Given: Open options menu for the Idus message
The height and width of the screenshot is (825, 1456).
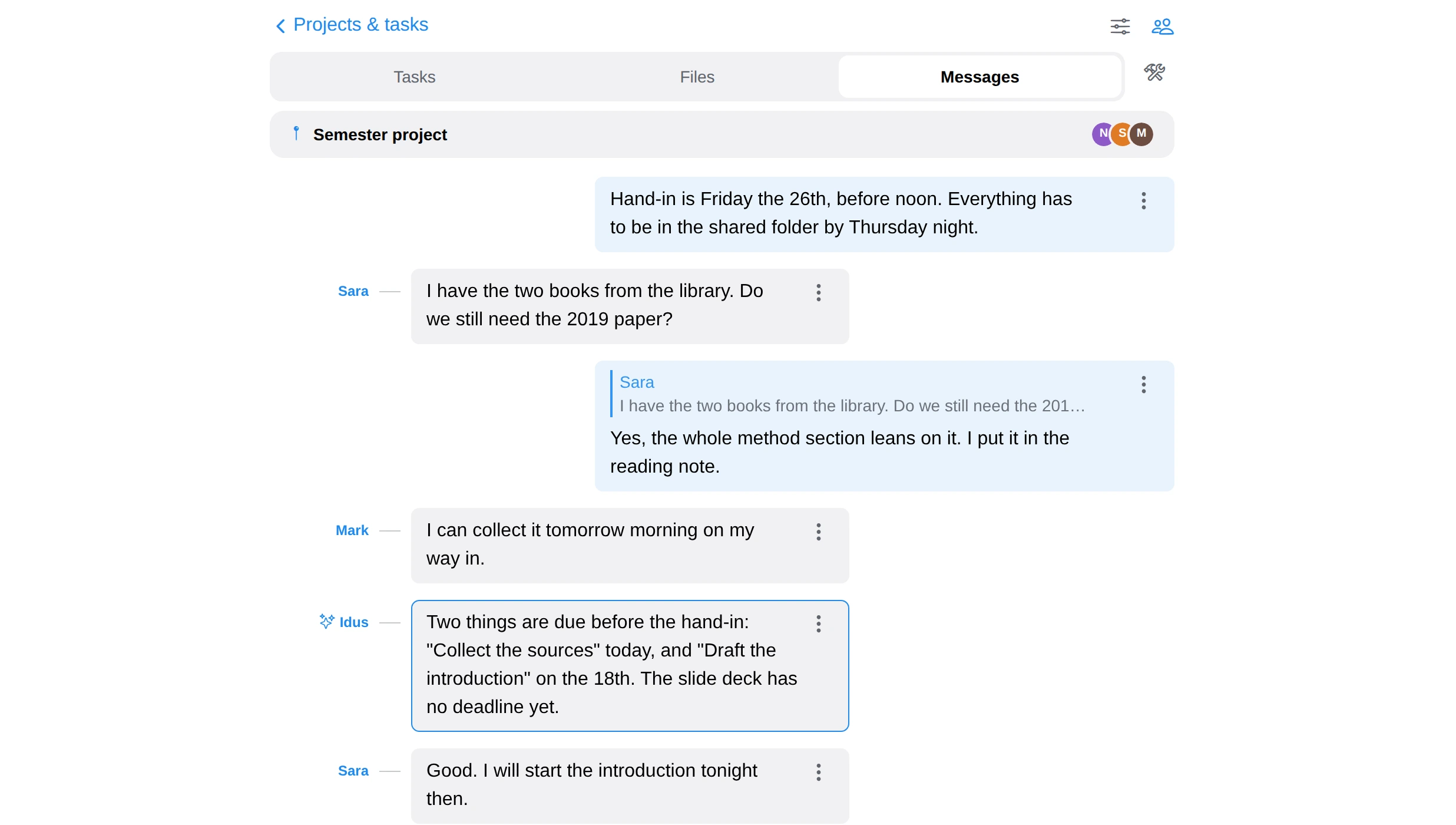Looking at the screenshot, I should (x=818, y=624).
